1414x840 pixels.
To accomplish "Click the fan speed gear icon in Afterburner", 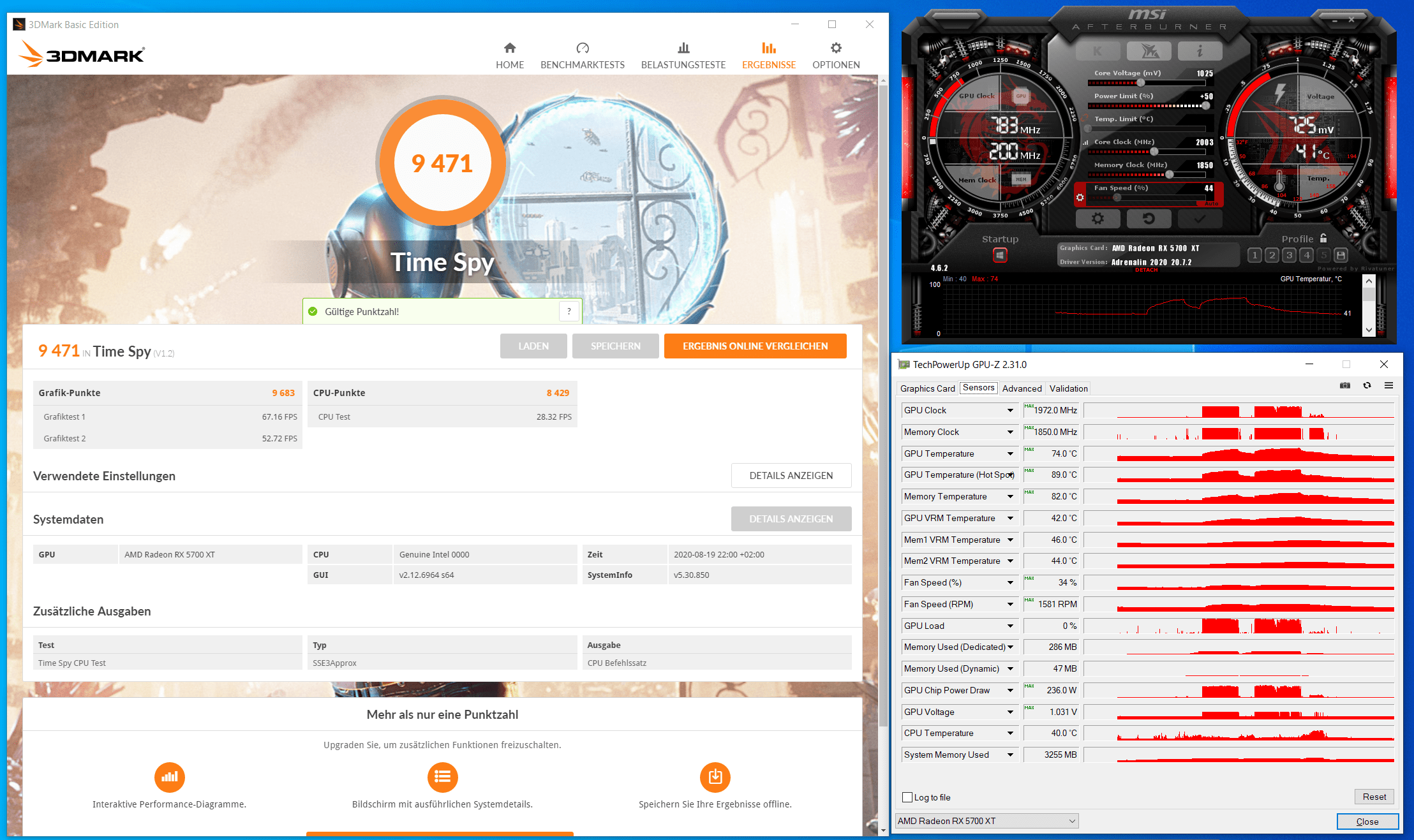I will (1080, 197).
